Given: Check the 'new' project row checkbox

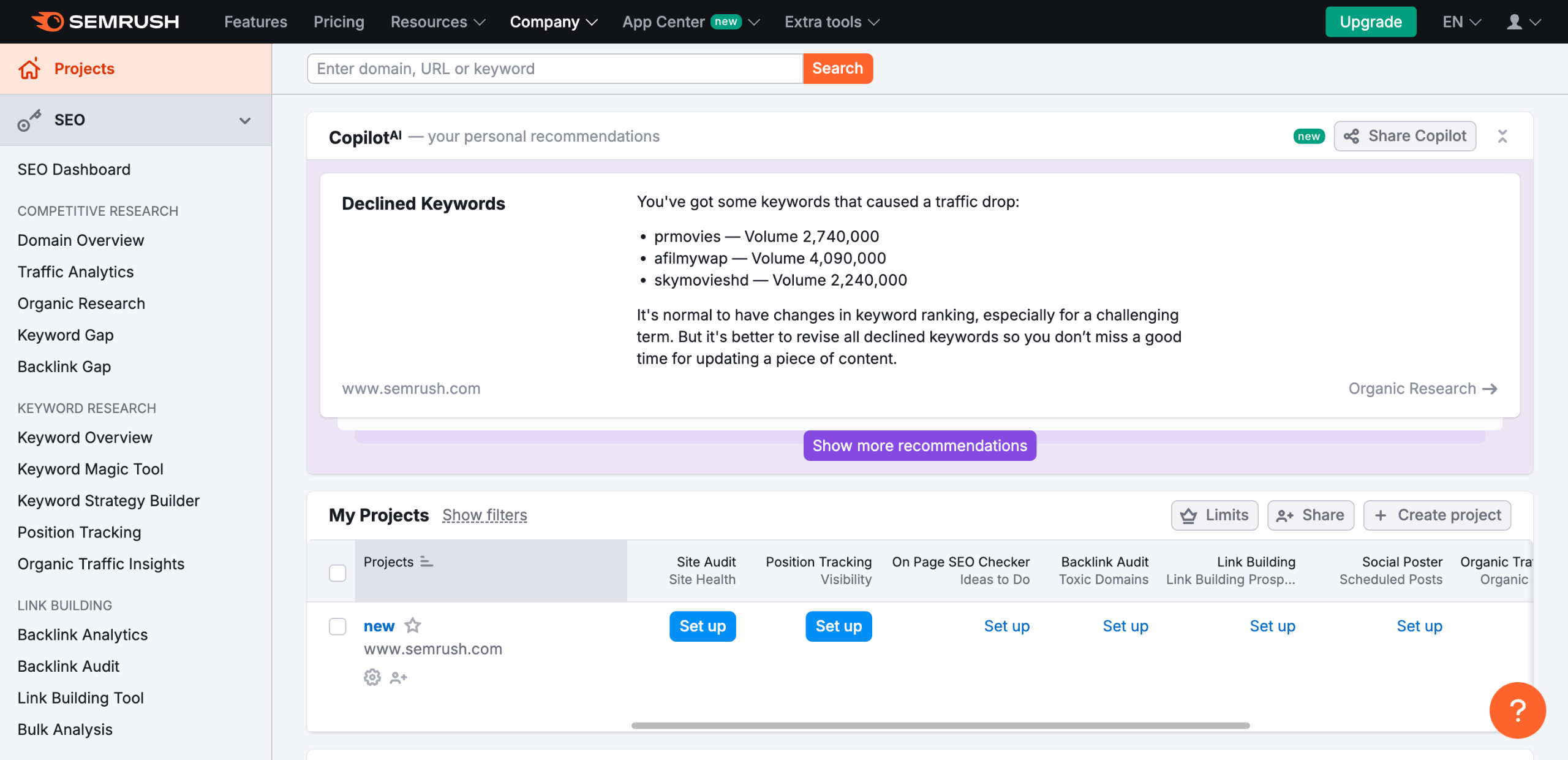Looking at the screenshot, I should click(x=337, y=626).
